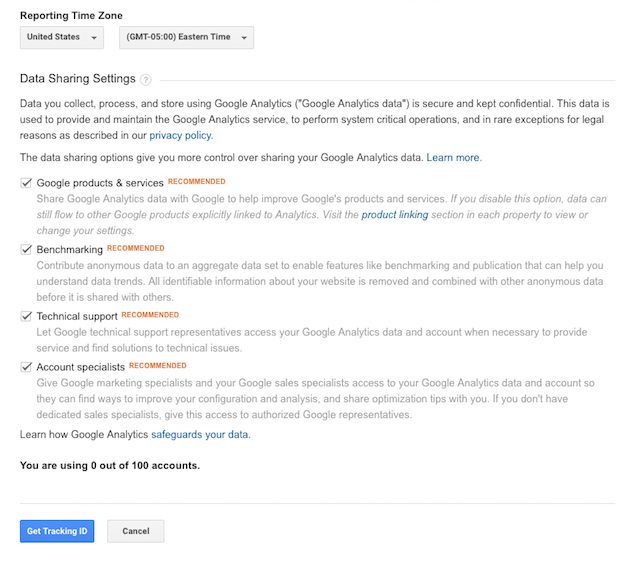This screenshot has height=565, width=640.
Task: Click the Reporting Time Zone heading
Action: pos(71,16)
